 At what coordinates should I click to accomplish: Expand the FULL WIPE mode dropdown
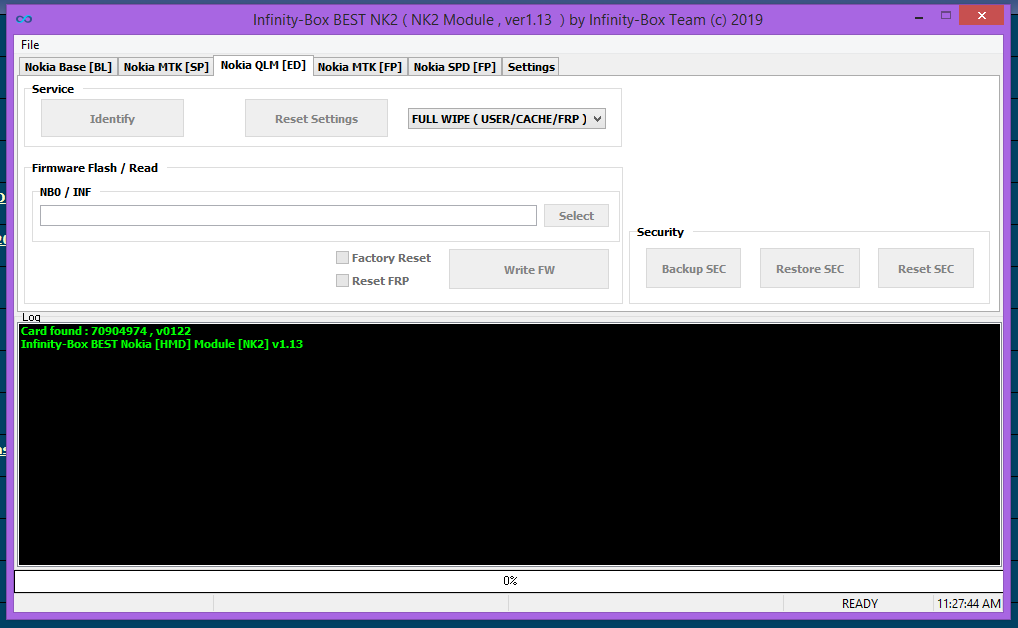tap(506, 119)
